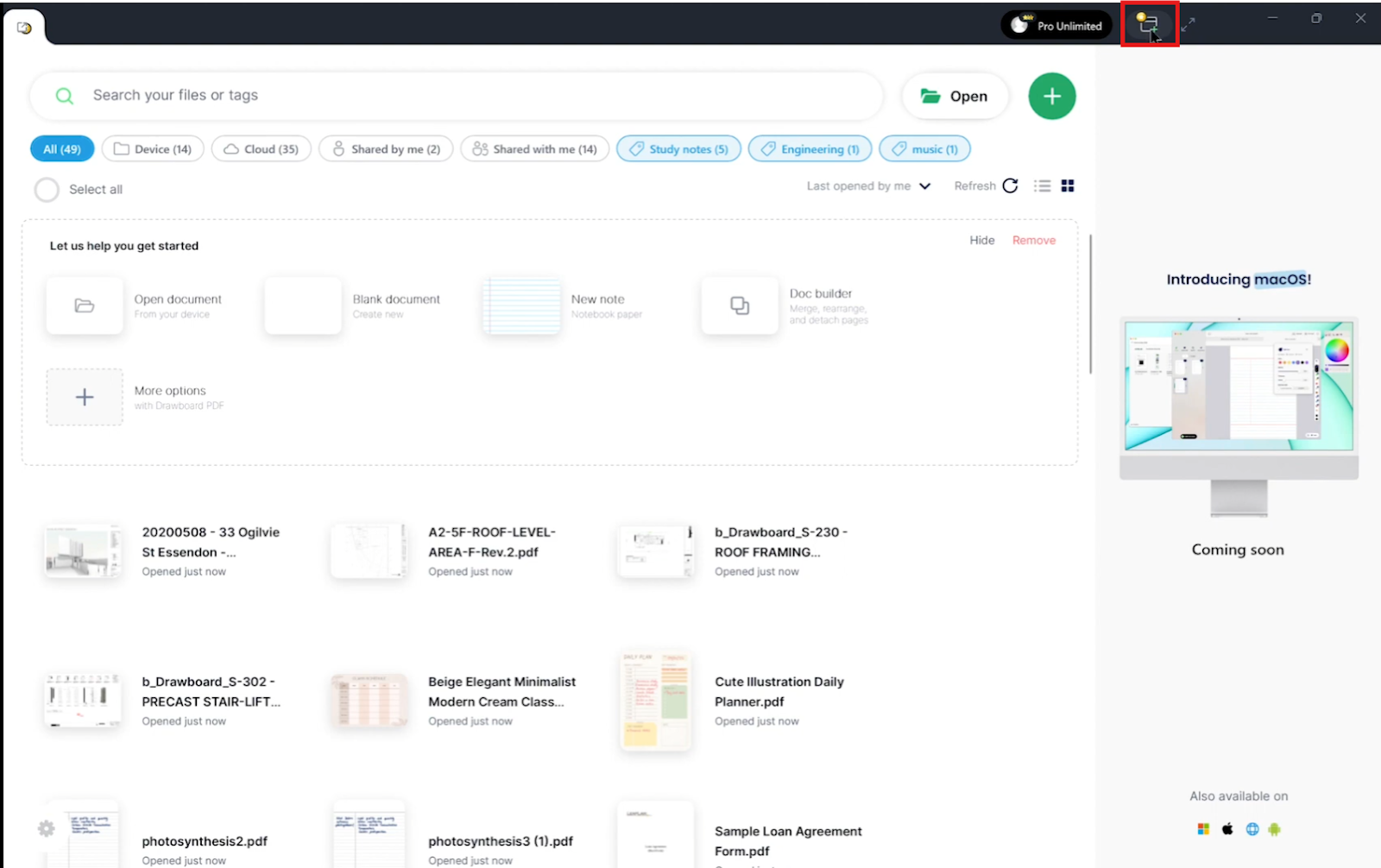Click 'New note' label text

pyautogui.click(x=597, y=299)
